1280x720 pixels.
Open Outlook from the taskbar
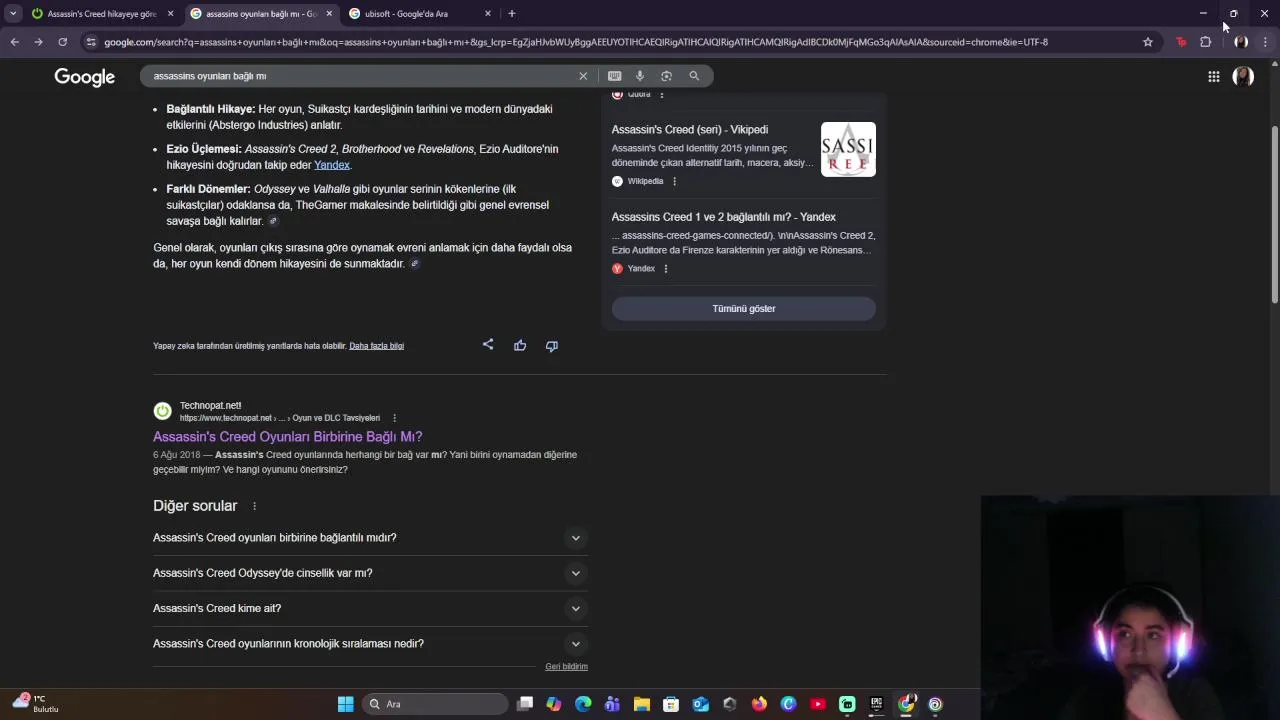coord(701,704)
